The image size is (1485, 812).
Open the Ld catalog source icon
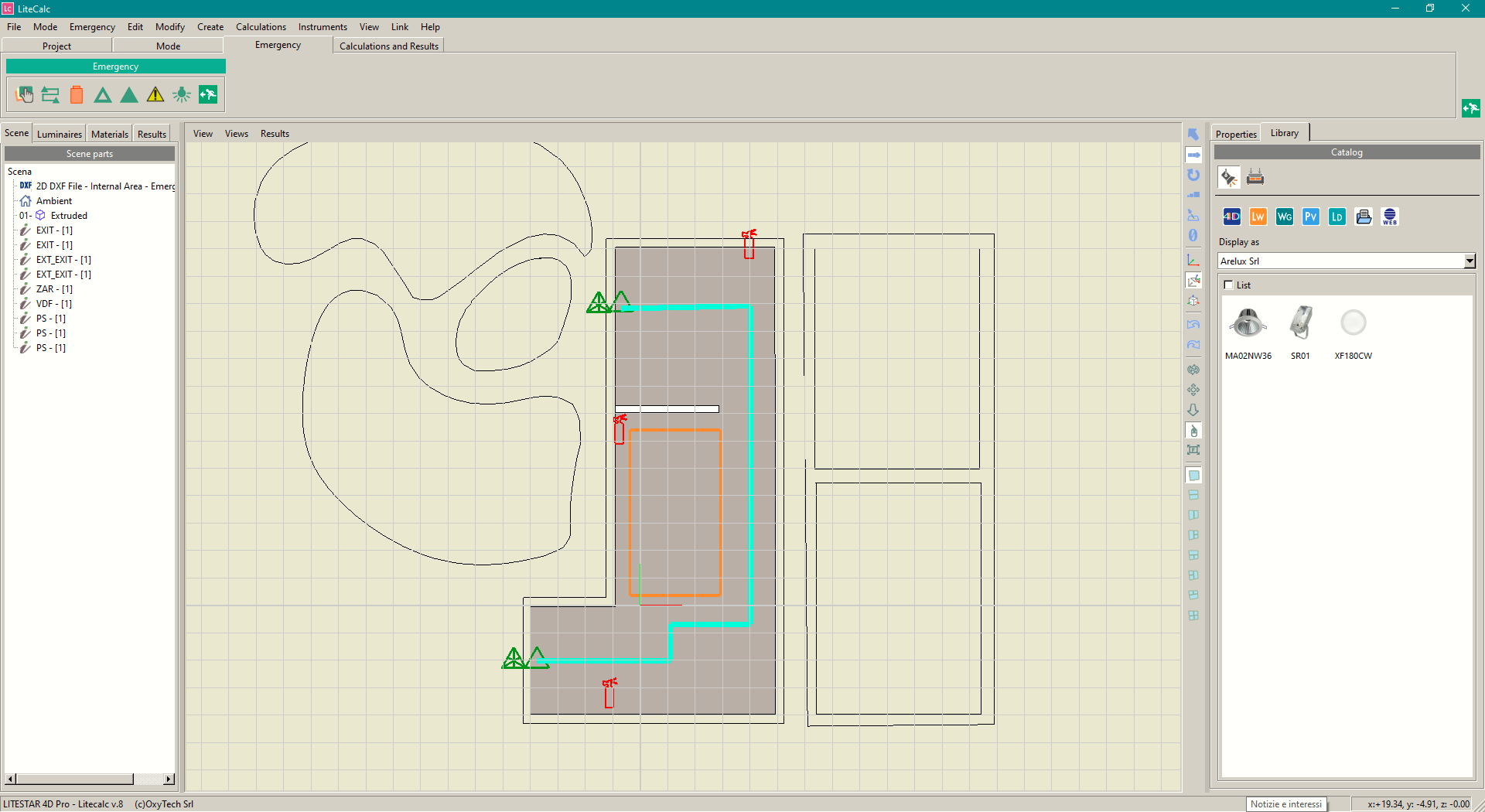point(1337,217)
